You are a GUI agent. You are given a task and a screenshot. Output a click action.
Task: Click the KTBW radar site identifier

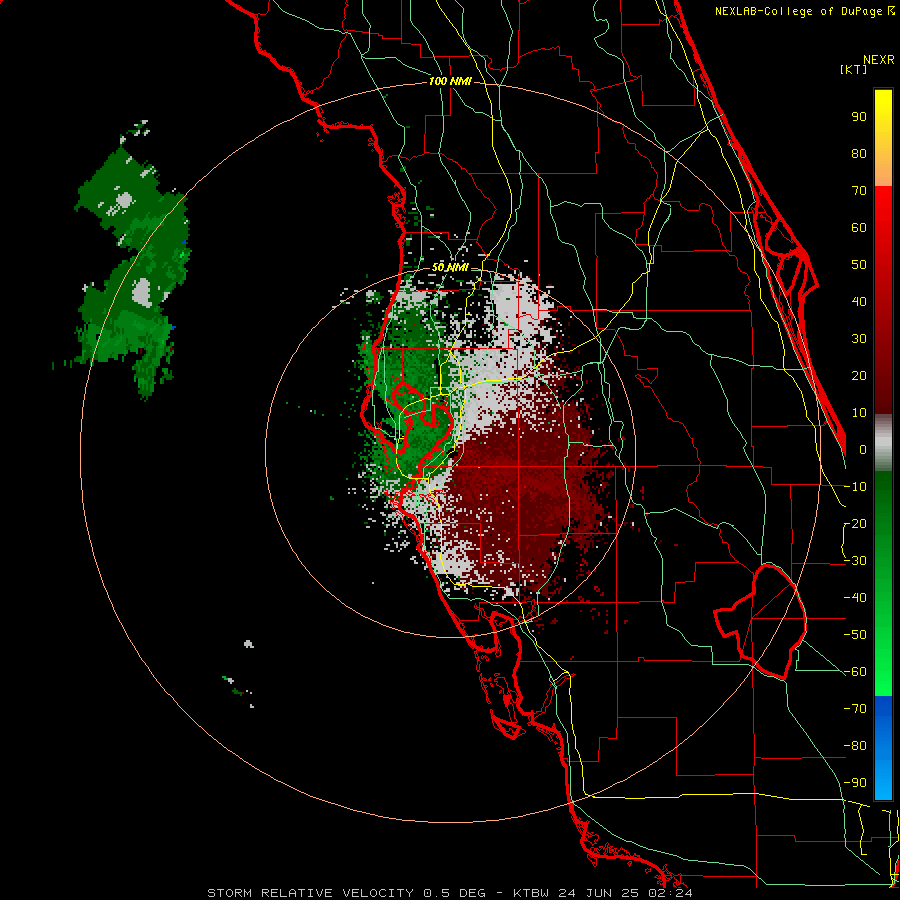click(x=532, y=893)
